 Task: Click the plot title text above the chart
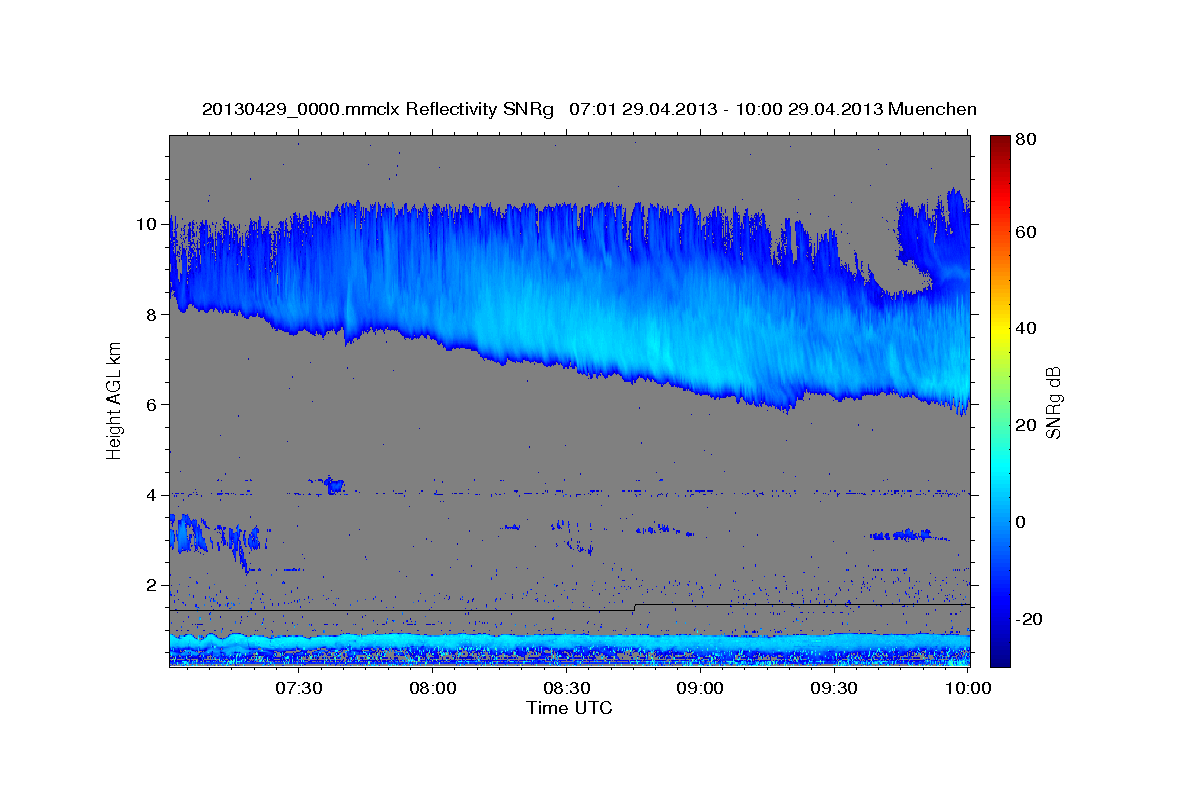click(x=589, y=109)
